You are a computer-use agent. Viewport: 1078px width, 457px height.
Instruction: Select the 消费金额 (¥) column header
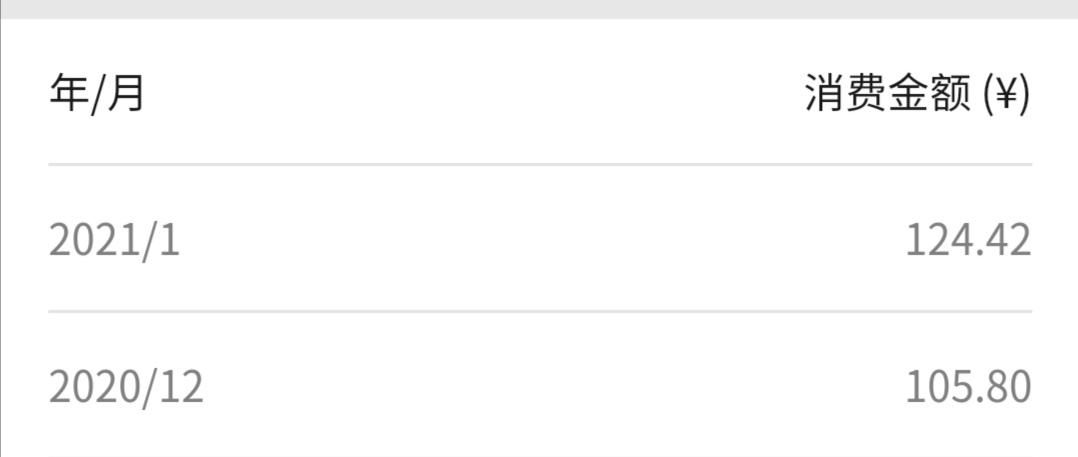tap(918, 94)
